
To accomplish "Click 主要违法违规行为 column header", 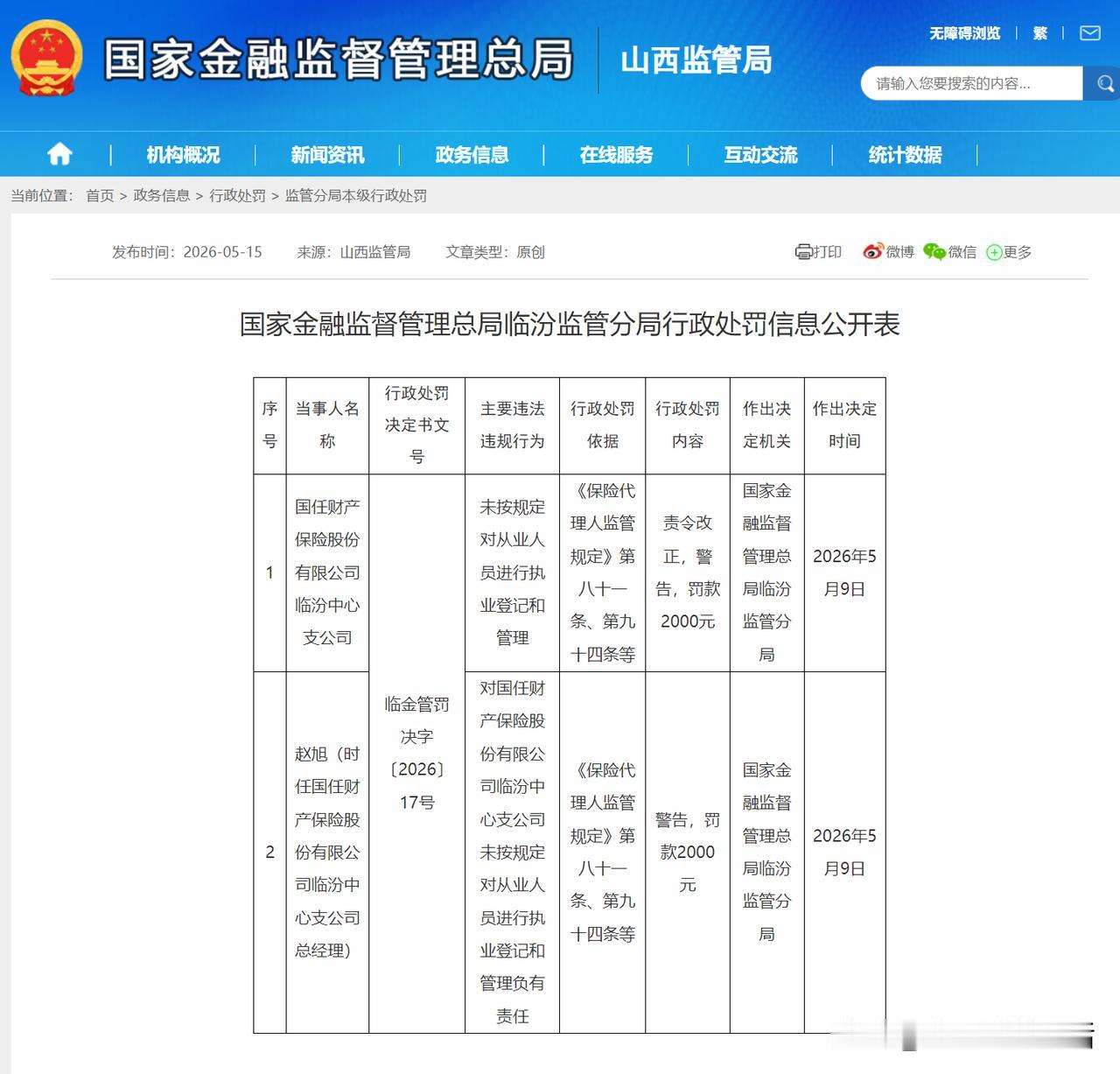I will coord(513,425).
